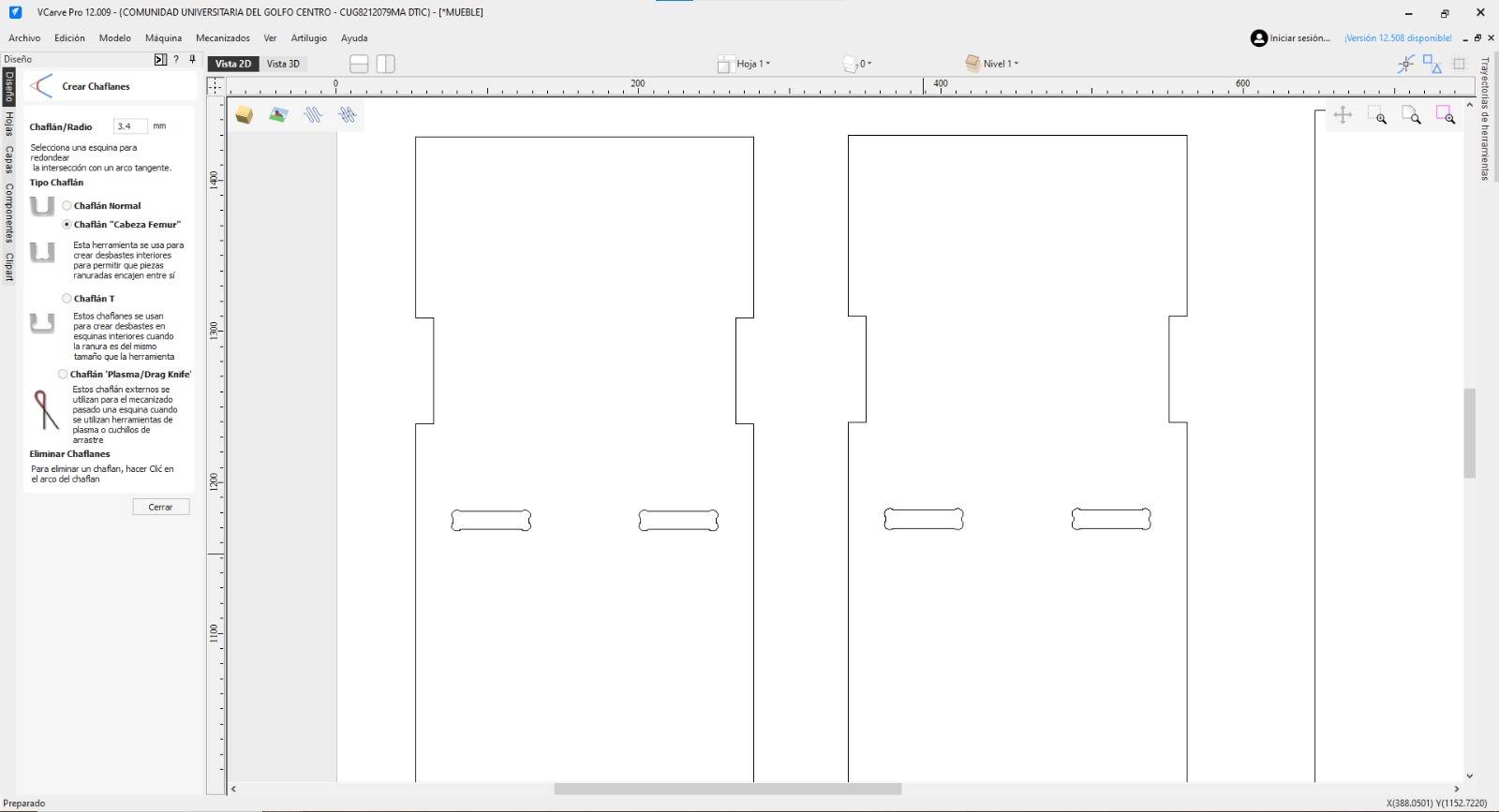
Task: Click the Preparado status text
Action: [x=24, y=804]
